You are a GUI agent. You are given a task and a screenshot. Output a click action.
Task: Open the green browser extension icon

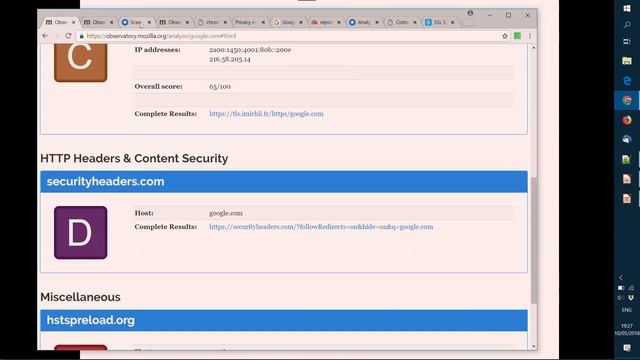click(x=517, y=36)
